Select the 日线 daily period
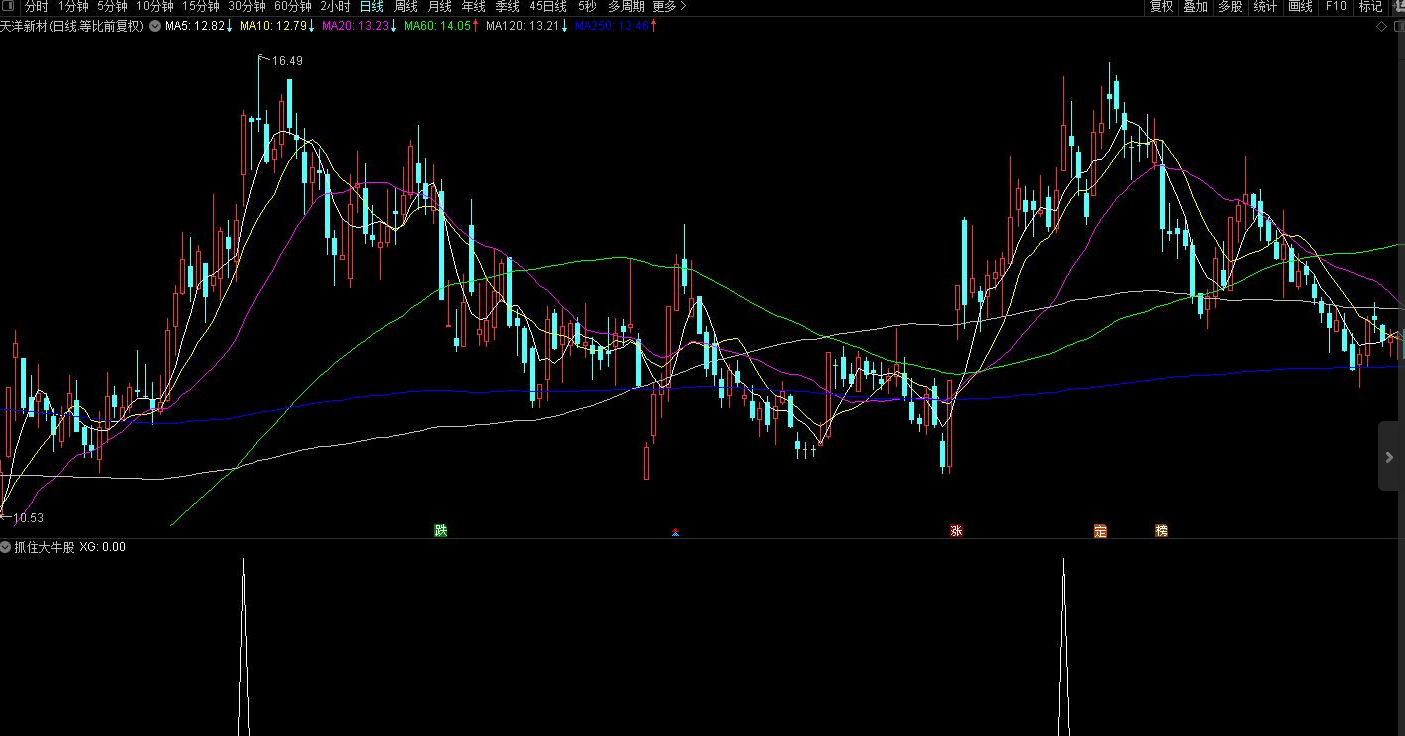 click(372, 7)
